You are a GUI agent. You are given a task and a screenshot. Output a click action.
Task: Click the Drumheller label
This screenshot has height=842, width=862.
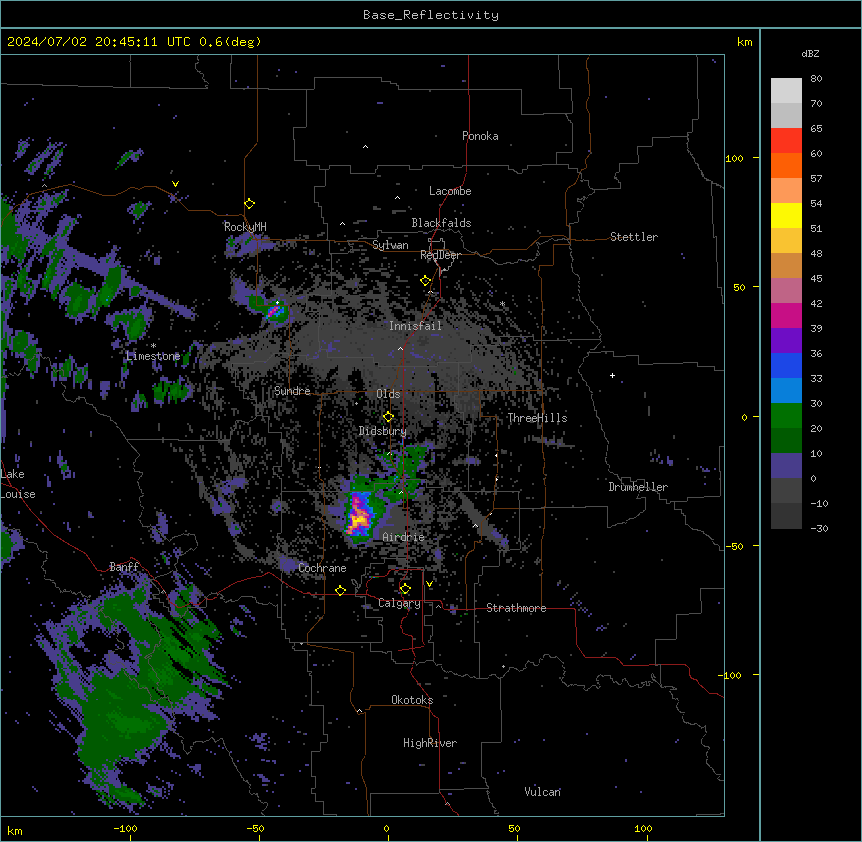(638, 487)
